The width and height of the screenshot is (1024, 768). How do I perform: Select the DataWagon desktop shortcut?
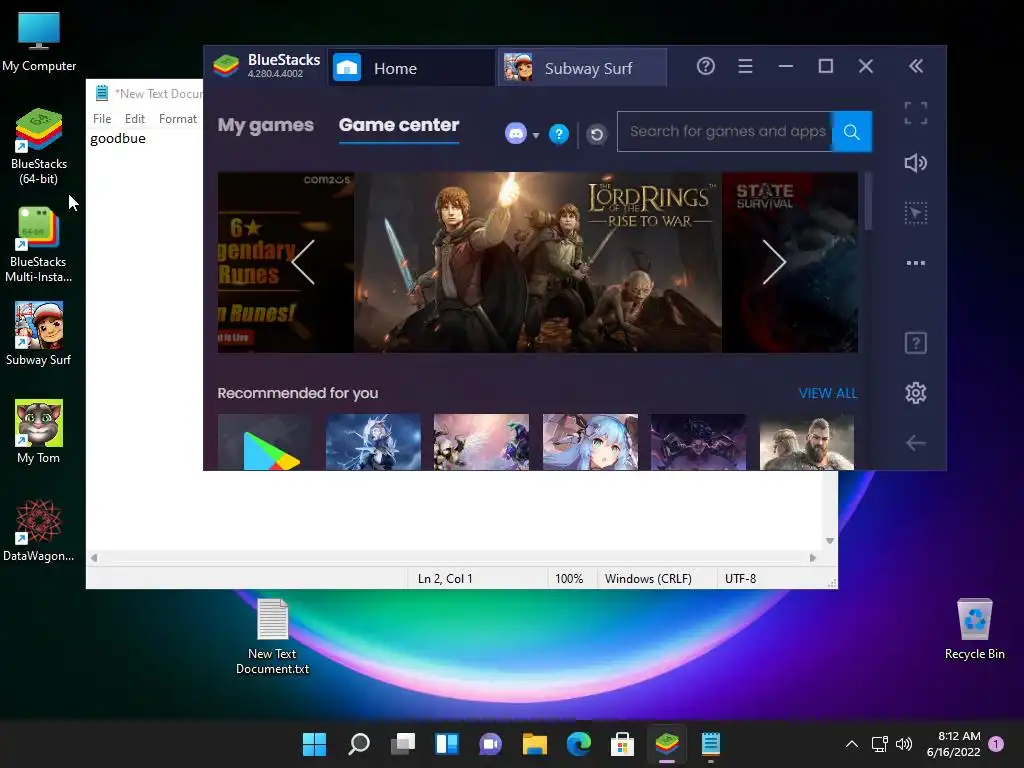click(x=39, y=530)
